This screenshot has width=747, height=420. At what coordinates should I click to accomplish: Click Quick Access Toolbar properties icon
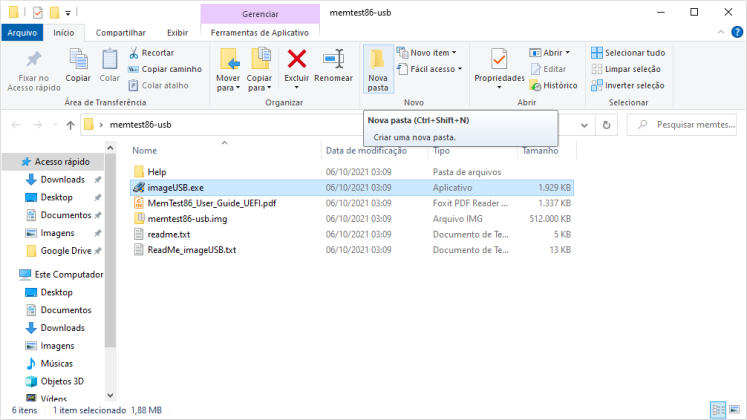(x=38, y=12)
